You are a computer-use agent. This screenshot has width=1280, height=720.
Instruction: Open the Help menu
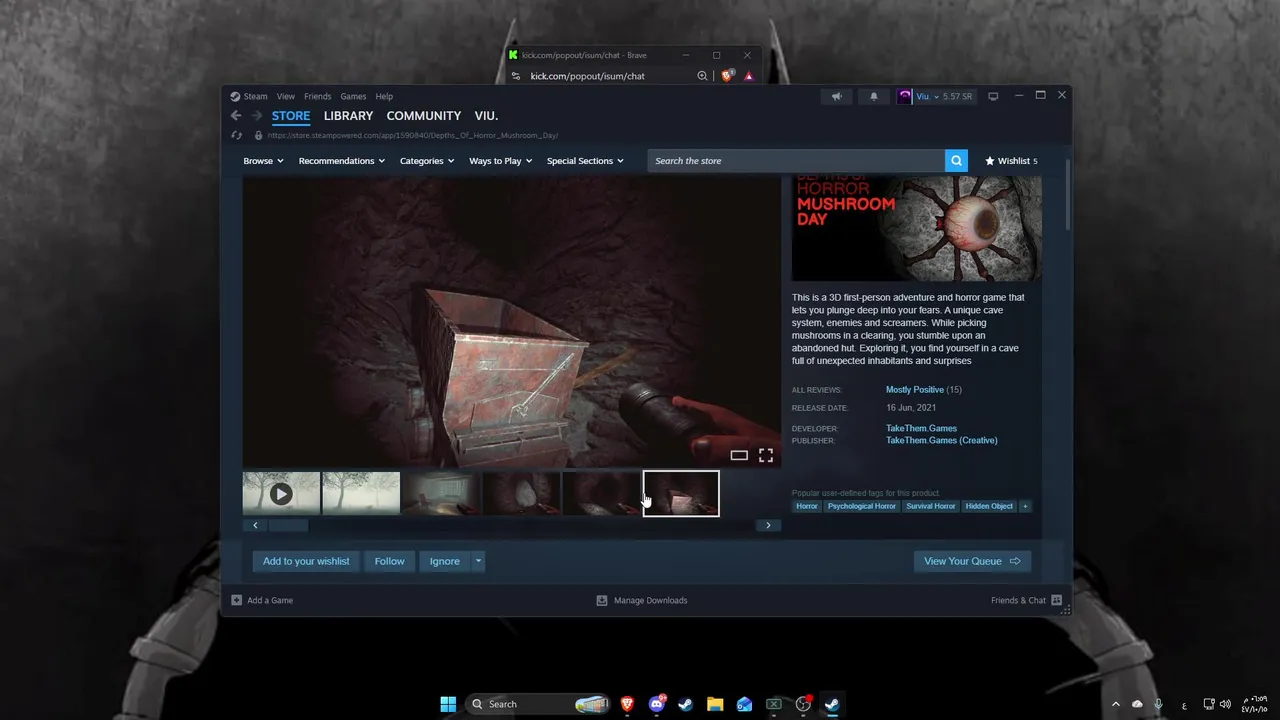pos(384,96)
